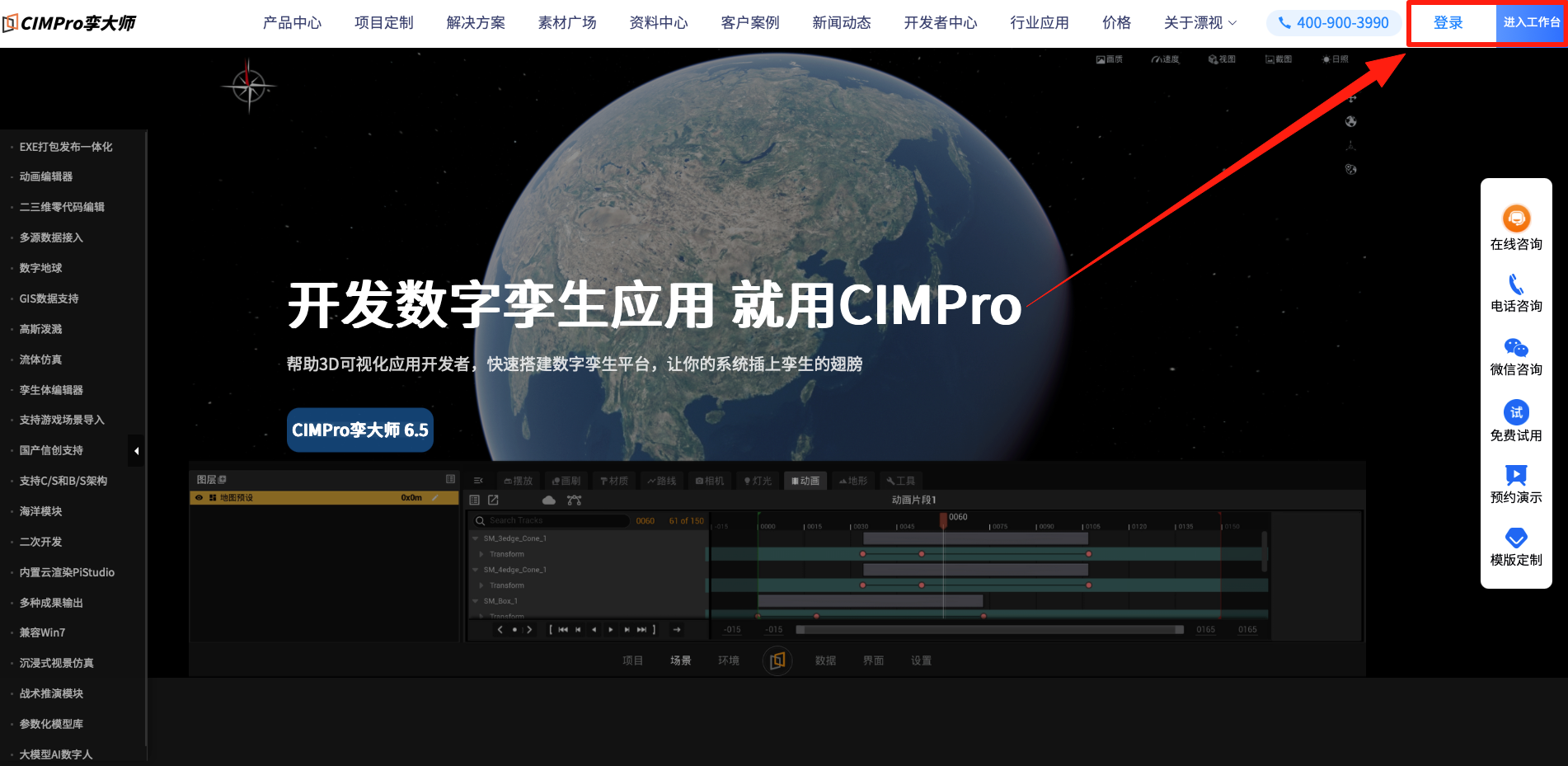This screenshot has height=766, width=1568.
Task: Collapse the SM_Box_1 track
Action: (476, 601)
